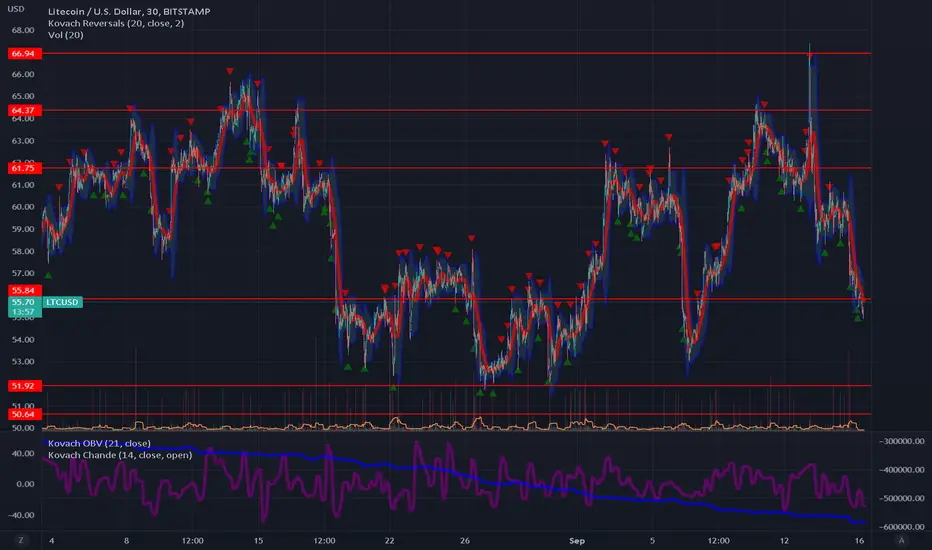Click the Z timezone button on the time axis
The height and width of the screenshot is (550, 932).
[21, 540]
